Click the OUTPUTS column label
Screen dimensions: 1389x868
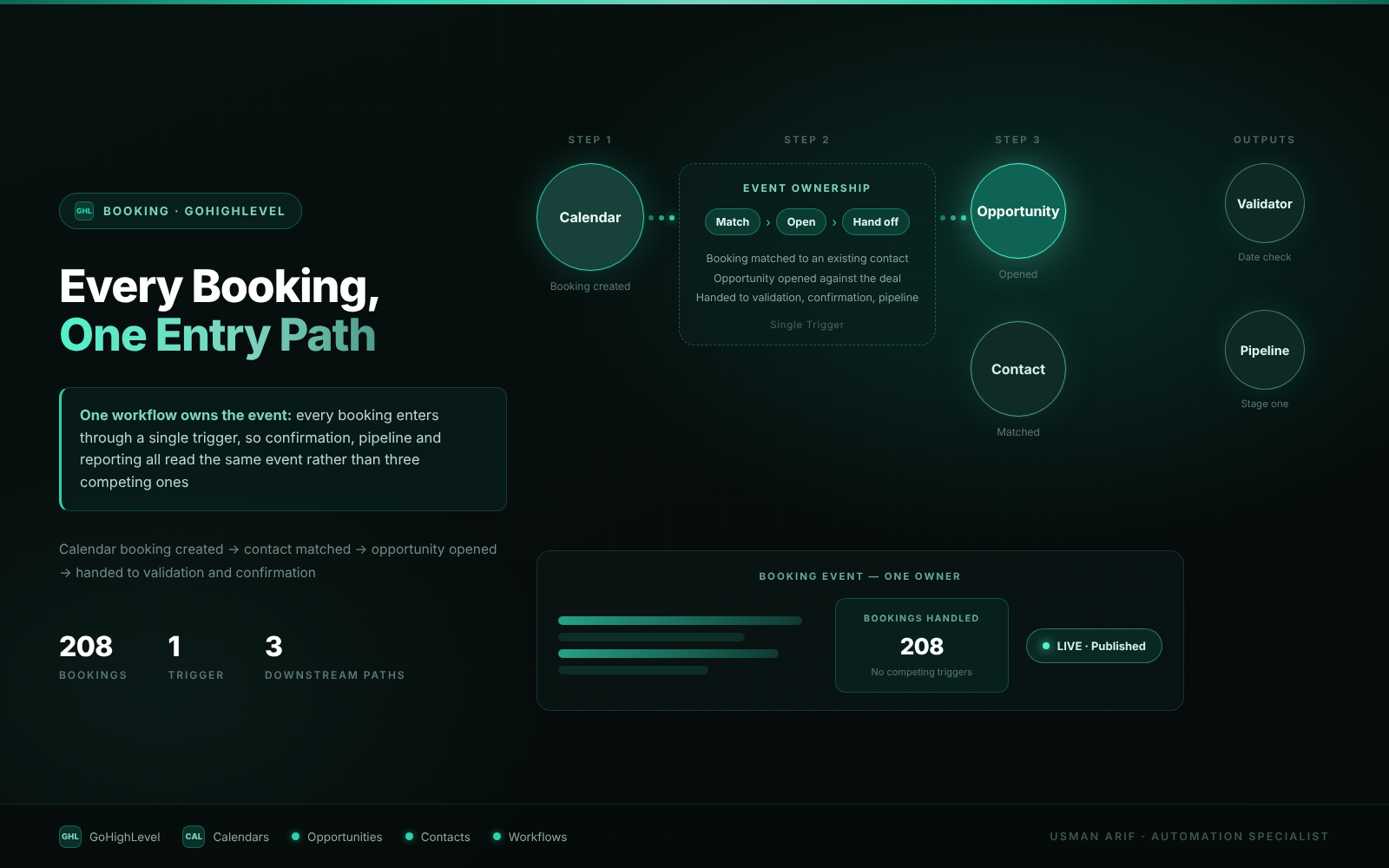(1265, 140)
